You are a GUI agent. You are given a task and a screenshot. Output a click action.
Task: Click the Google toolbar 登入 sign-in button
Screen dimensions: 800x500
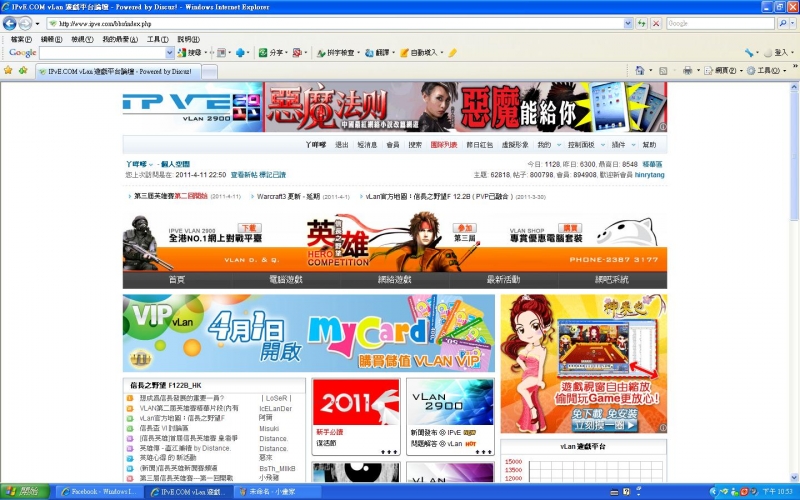point(776,53)
